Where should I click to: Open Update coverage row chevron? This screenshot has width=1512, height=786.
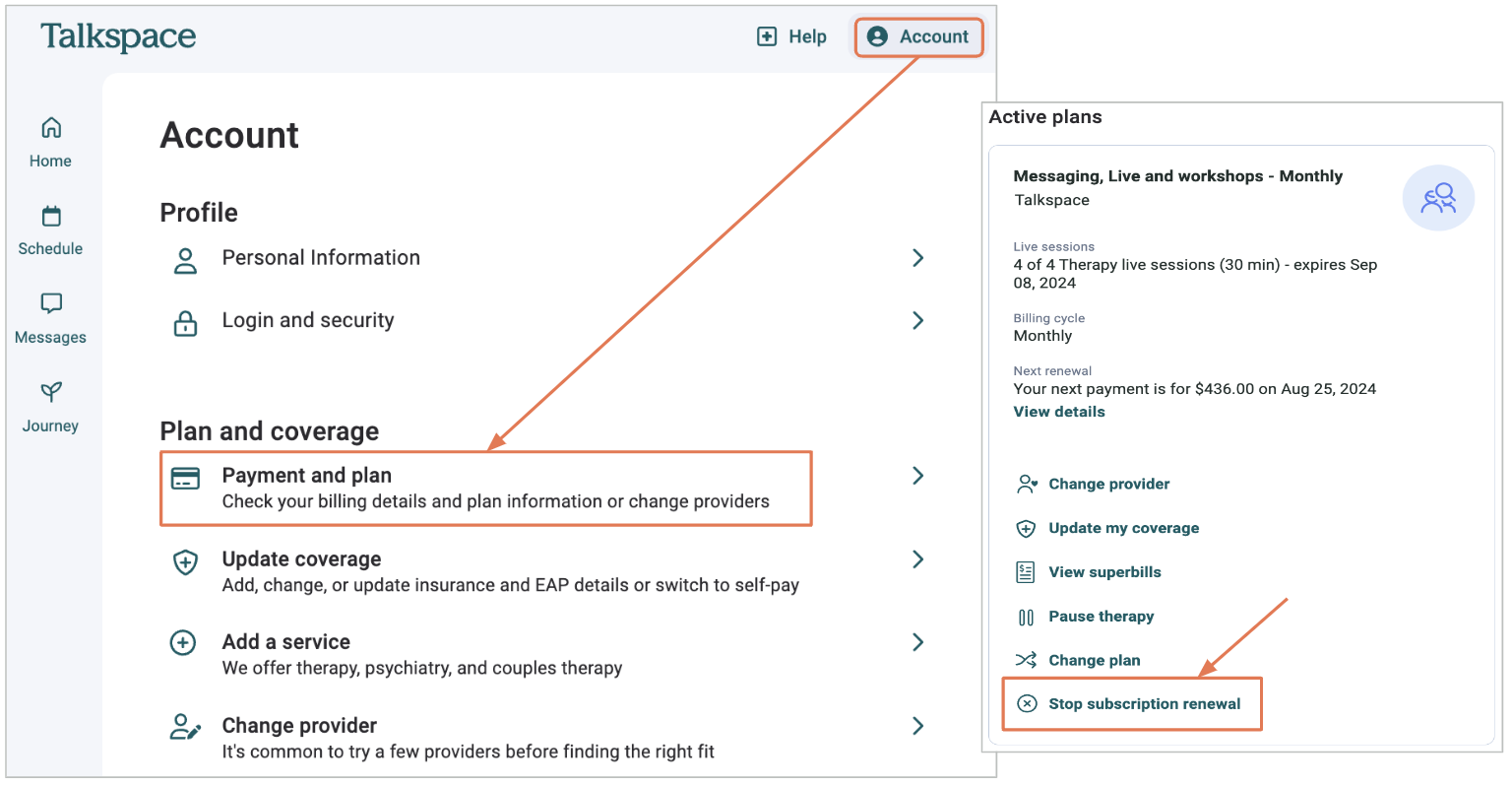917,559
